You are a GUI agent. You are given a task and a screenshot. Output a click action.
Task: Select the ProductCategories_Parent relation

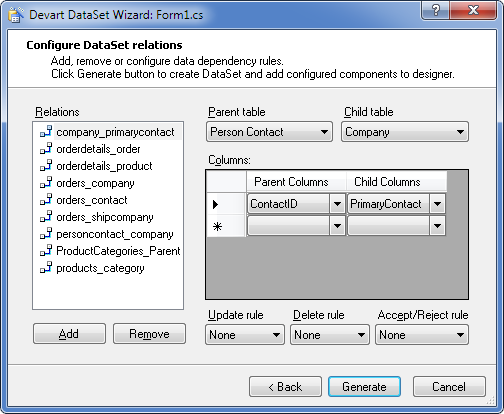click(x=118, y=251)
